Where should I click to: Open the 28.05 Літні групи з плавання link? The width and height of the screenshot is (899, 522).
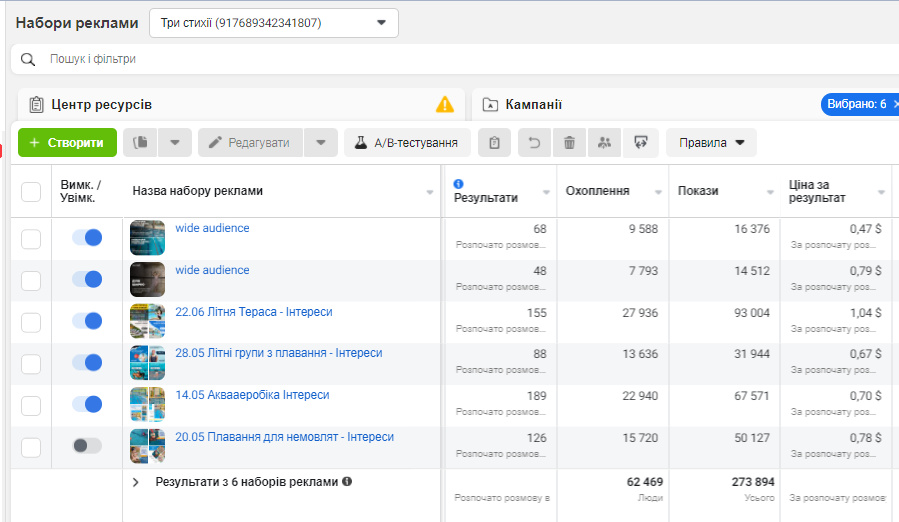(278, 353)
